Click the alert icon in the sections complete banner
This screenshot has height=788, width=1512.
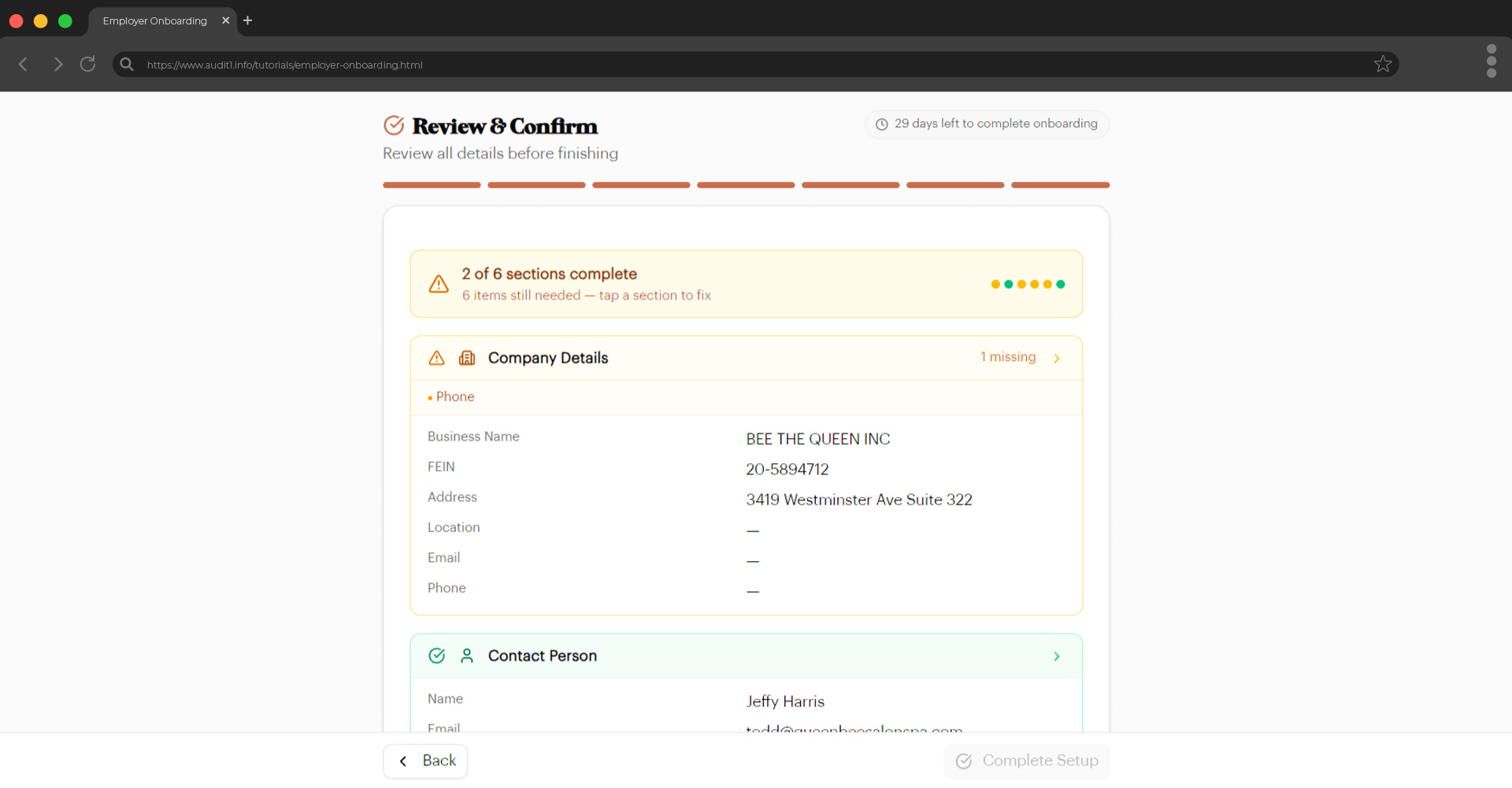click(439, 284)
